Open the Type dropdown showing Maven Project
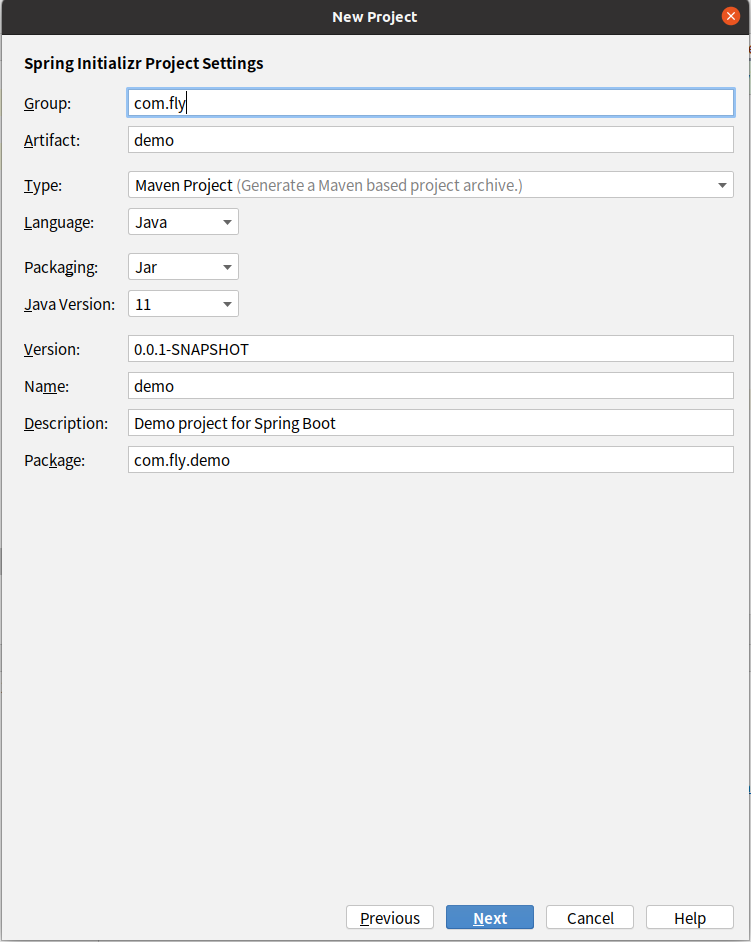This screenshot has height=942, width=751. click(x=431, y=185)
